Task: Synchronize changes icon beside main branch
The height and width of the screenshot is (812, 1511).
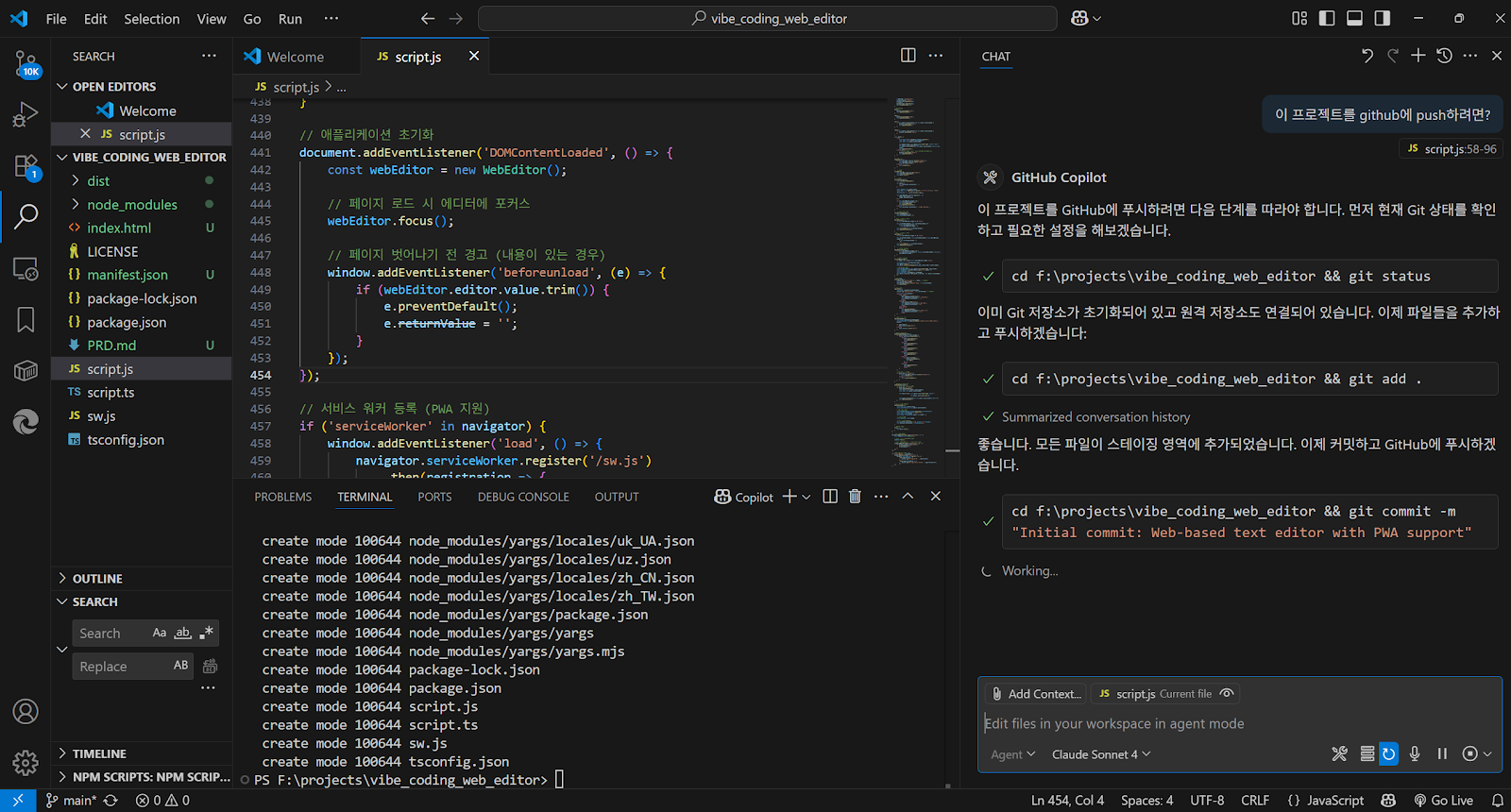Action: [x=110, y=801]
